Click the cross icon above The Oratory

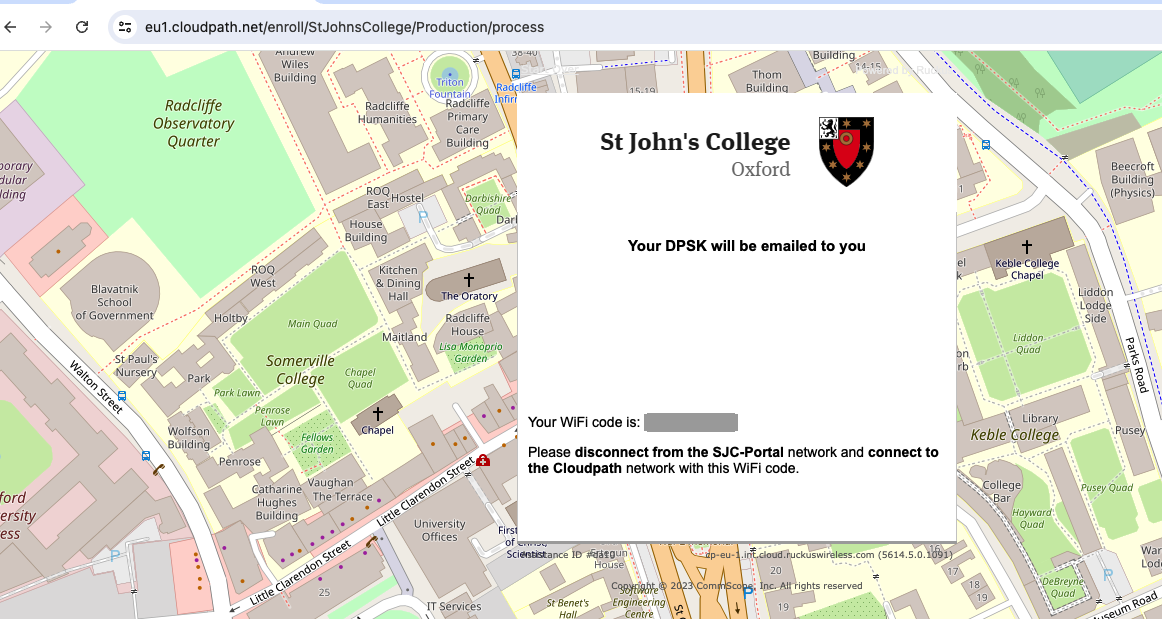[x=468, y=279]
